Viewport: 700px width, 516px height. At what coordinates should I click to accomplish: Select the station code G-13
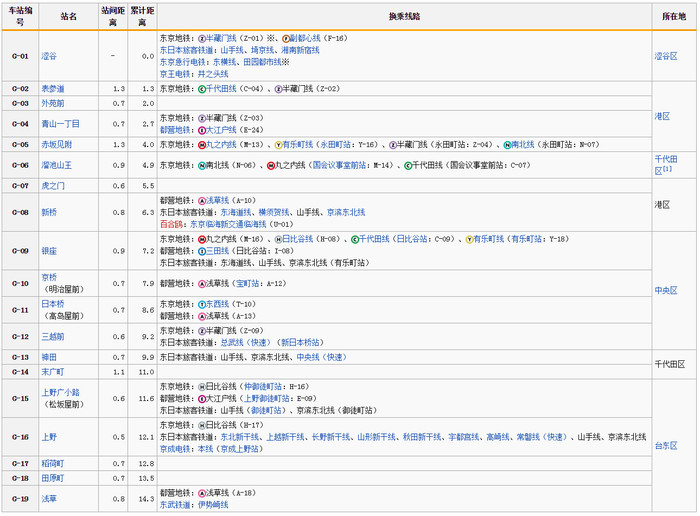pyautogui.click(x=20, y=358)
